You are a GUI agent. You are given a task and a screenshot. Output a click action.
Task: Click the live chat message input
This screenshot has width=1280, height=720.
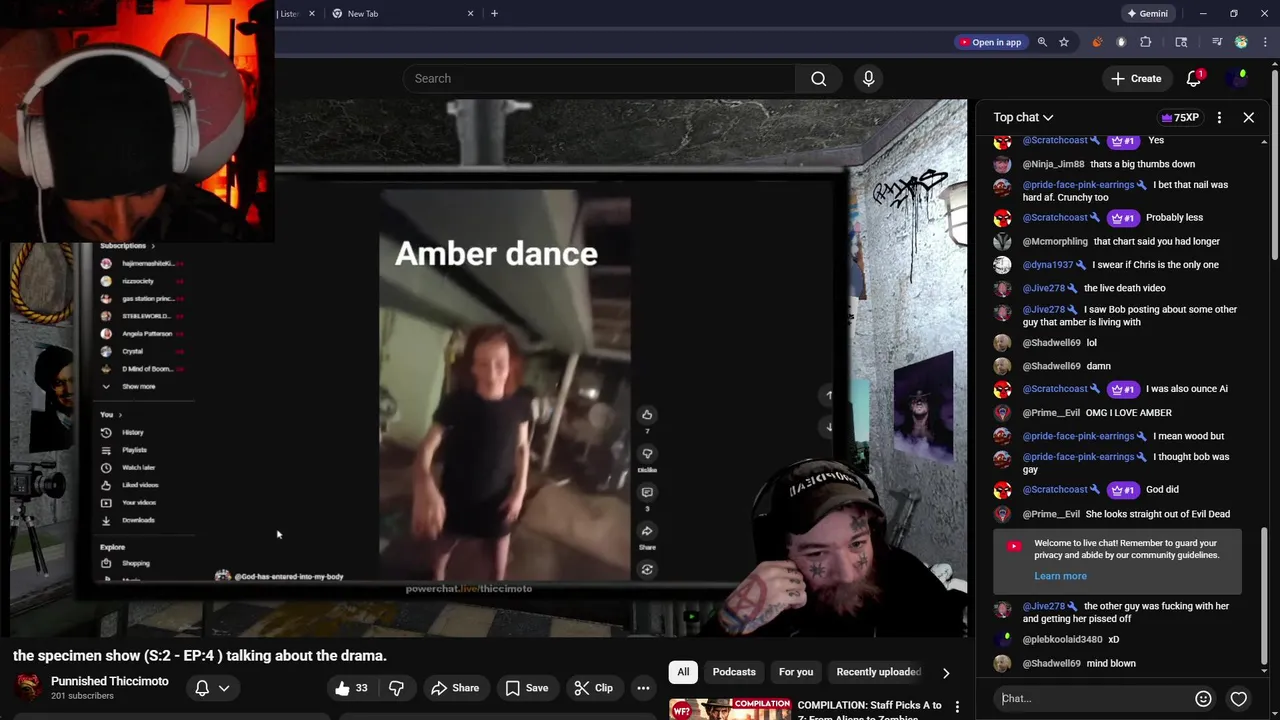pyautogui.click(x=1095, y=699)
